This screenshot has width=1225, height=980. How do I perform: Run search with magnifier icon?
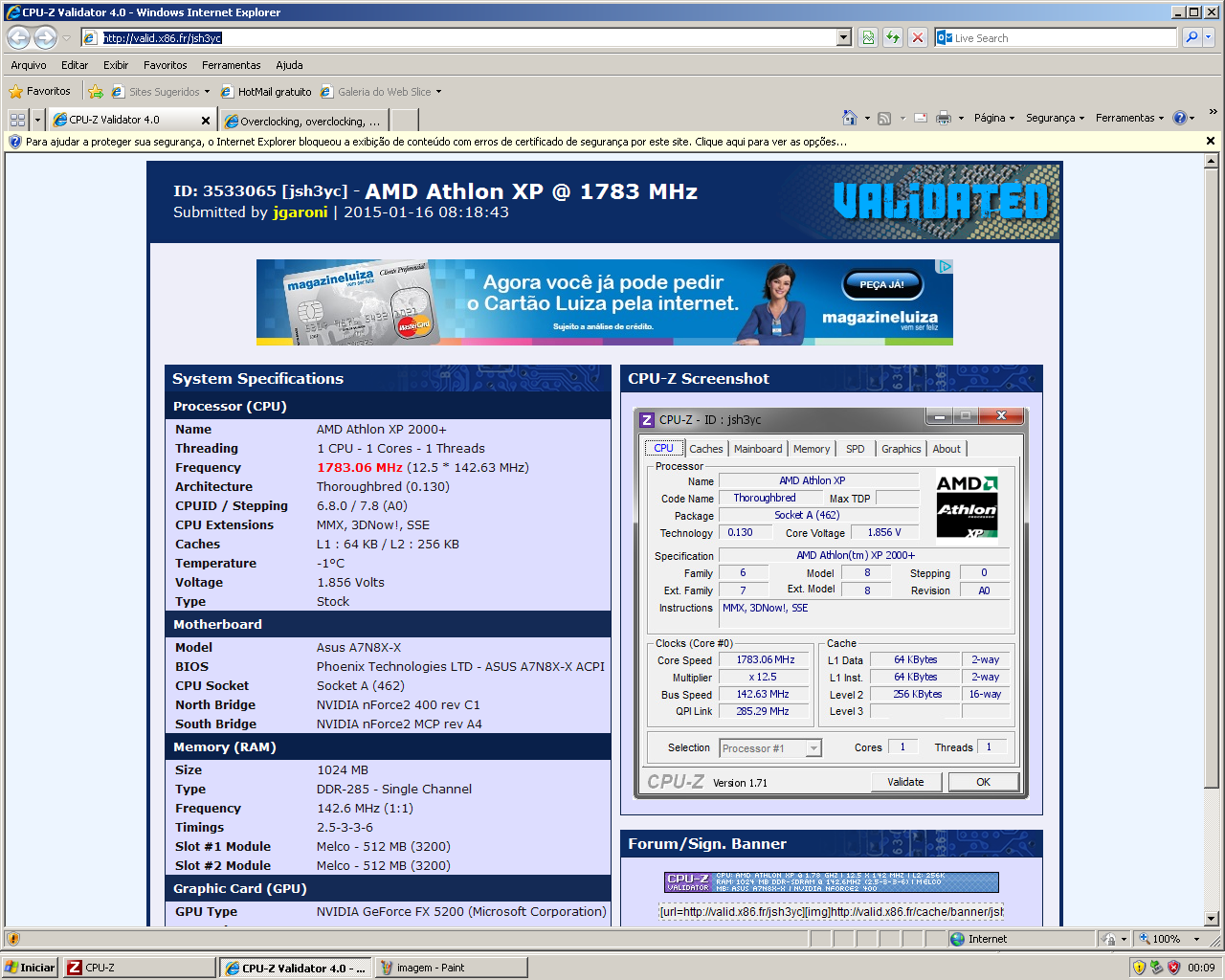[1192, 37]
